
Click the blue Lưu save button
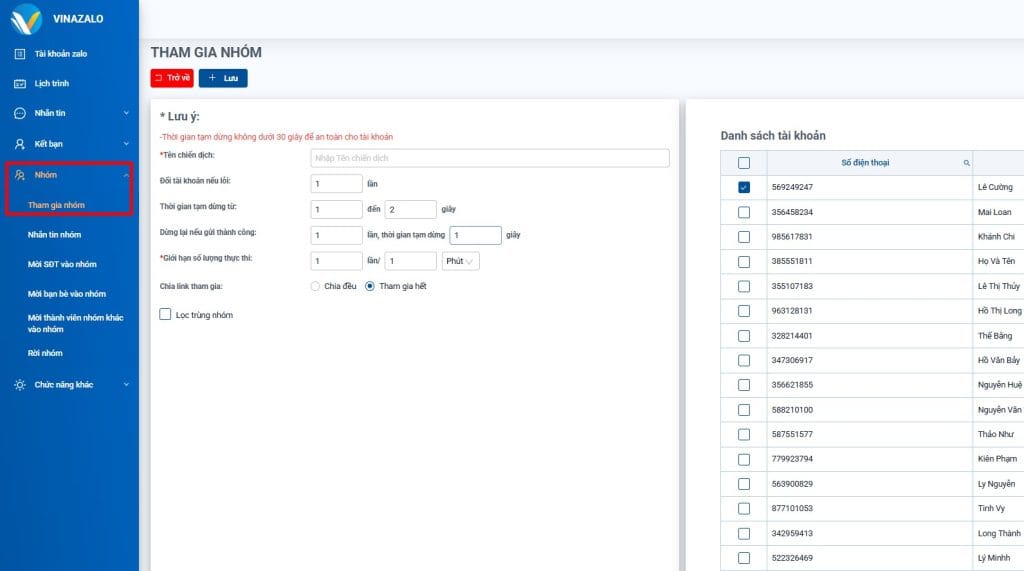(223, 78)
